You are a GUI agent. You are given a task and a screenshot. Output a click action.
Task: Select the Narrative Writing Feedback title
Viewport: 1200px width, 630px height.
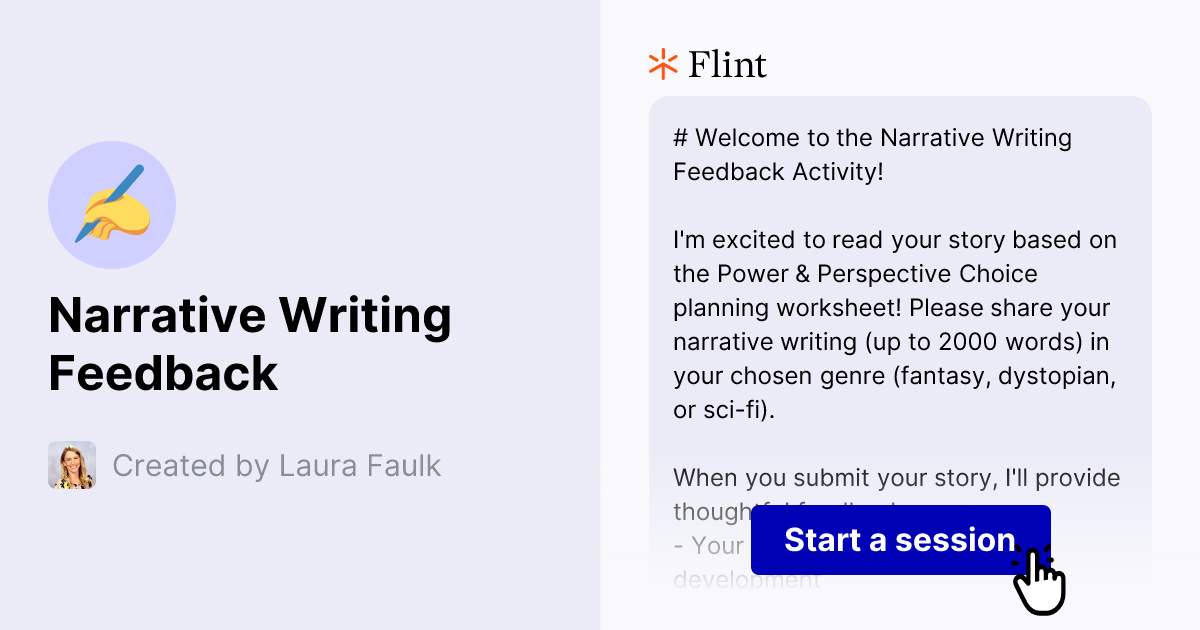coord(250,344)
